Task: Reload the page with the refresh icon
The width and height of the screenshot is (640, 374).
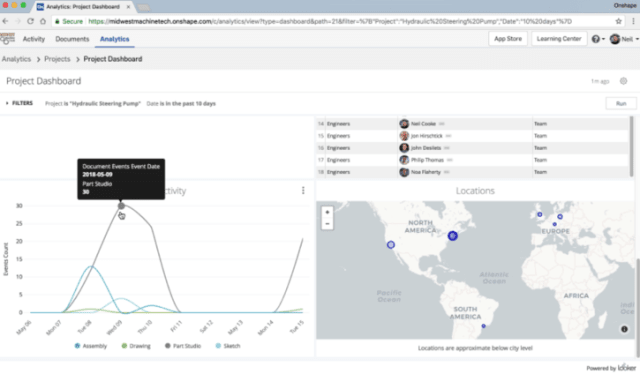Action: tap(30, 21)
